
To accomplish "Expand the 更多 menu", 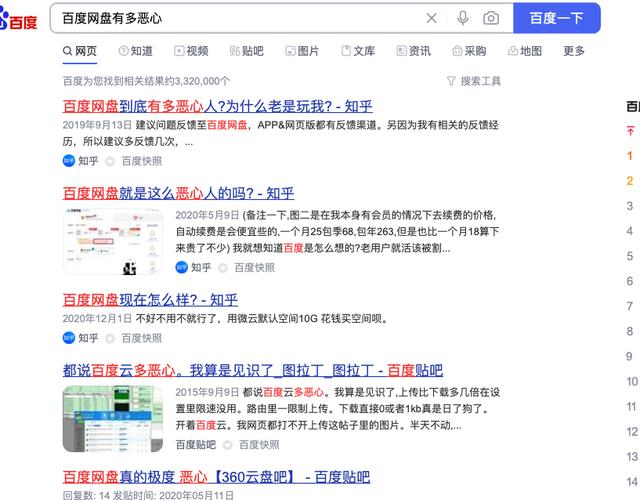I will [x=574, y=51].
